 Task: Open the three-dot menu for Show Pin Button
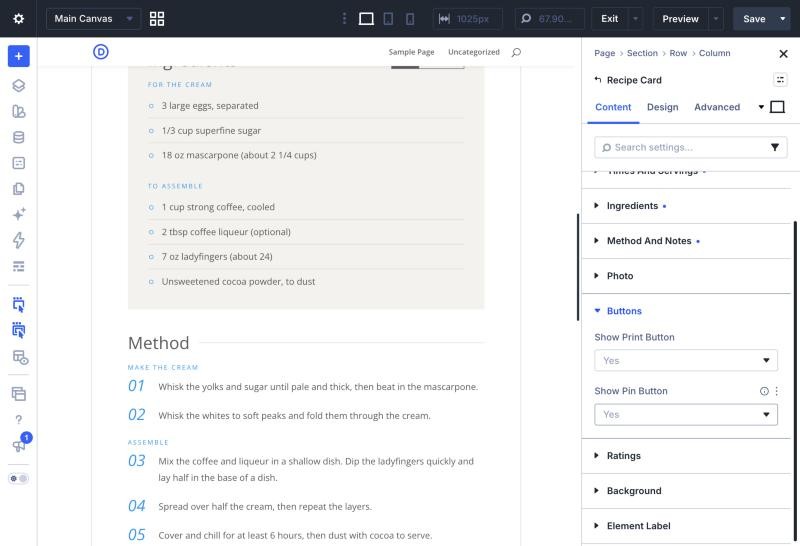click(777, 391)
